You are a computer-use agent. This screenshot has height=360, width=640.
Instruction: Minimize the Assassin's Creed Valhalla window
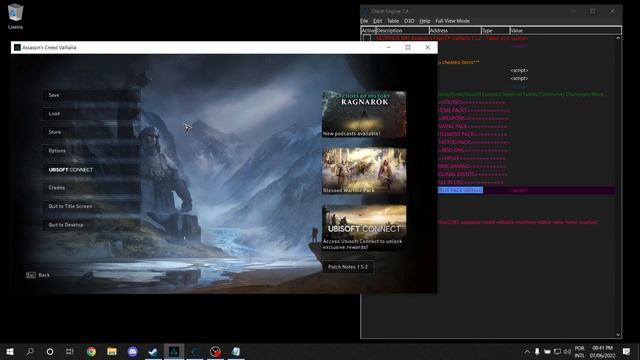click(389, 47)
